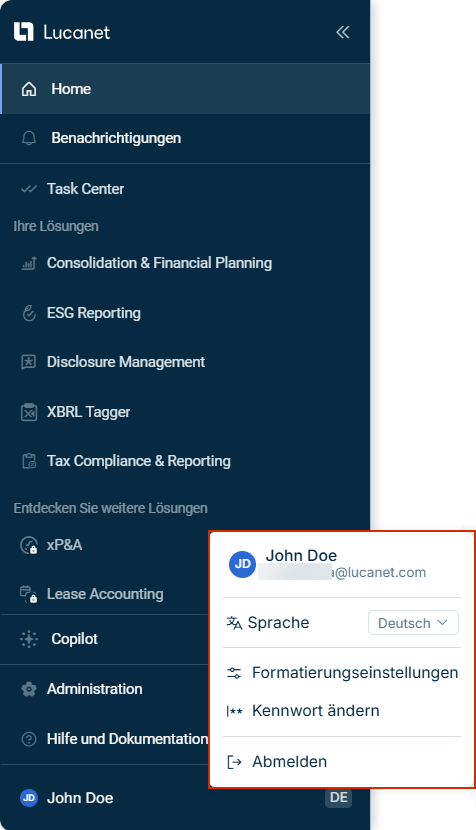Click the JD avatar in sidebar footer

[x=29, y=798]
